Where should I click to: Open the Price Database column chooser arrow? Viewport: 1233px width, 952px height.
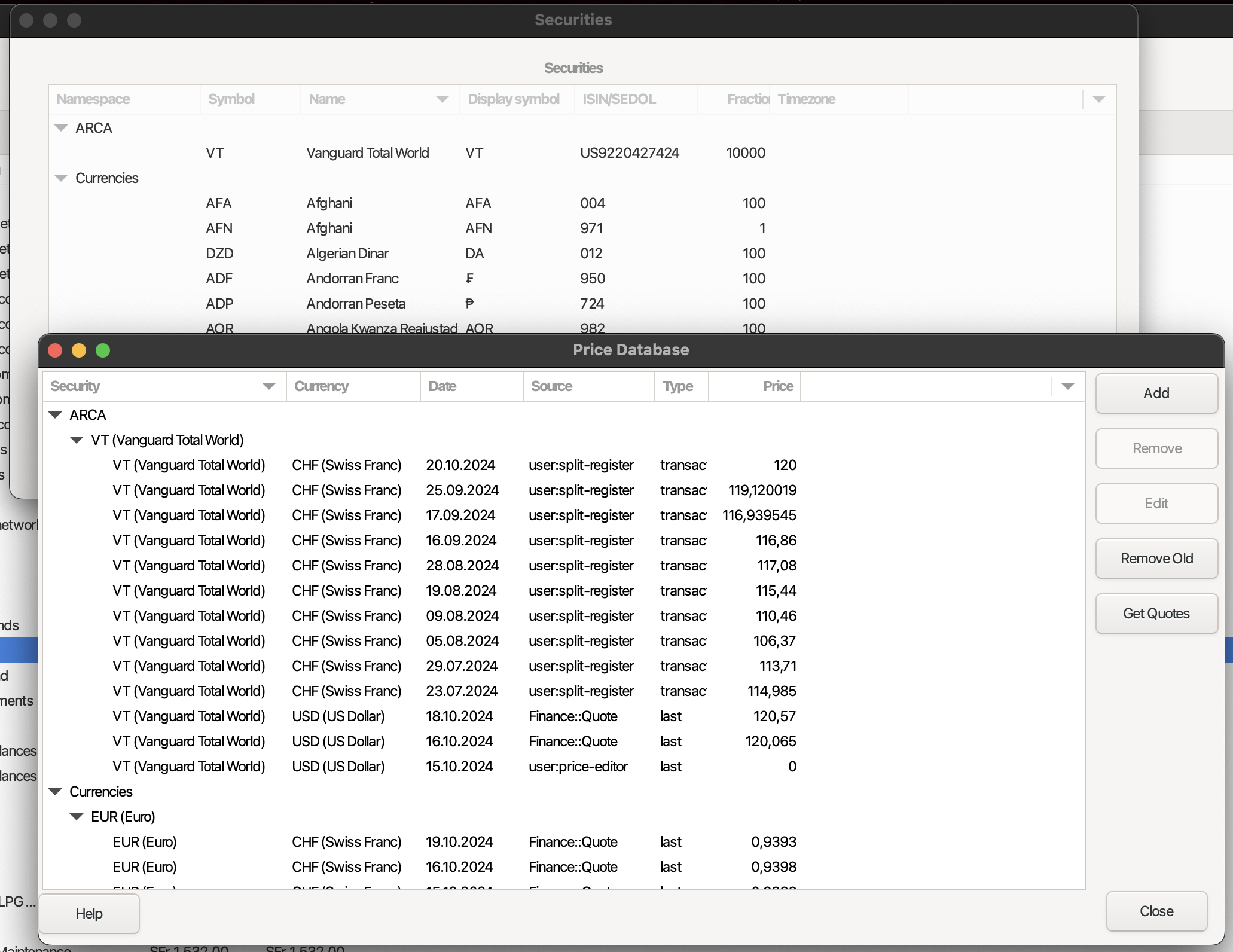tap(1068, 386)
